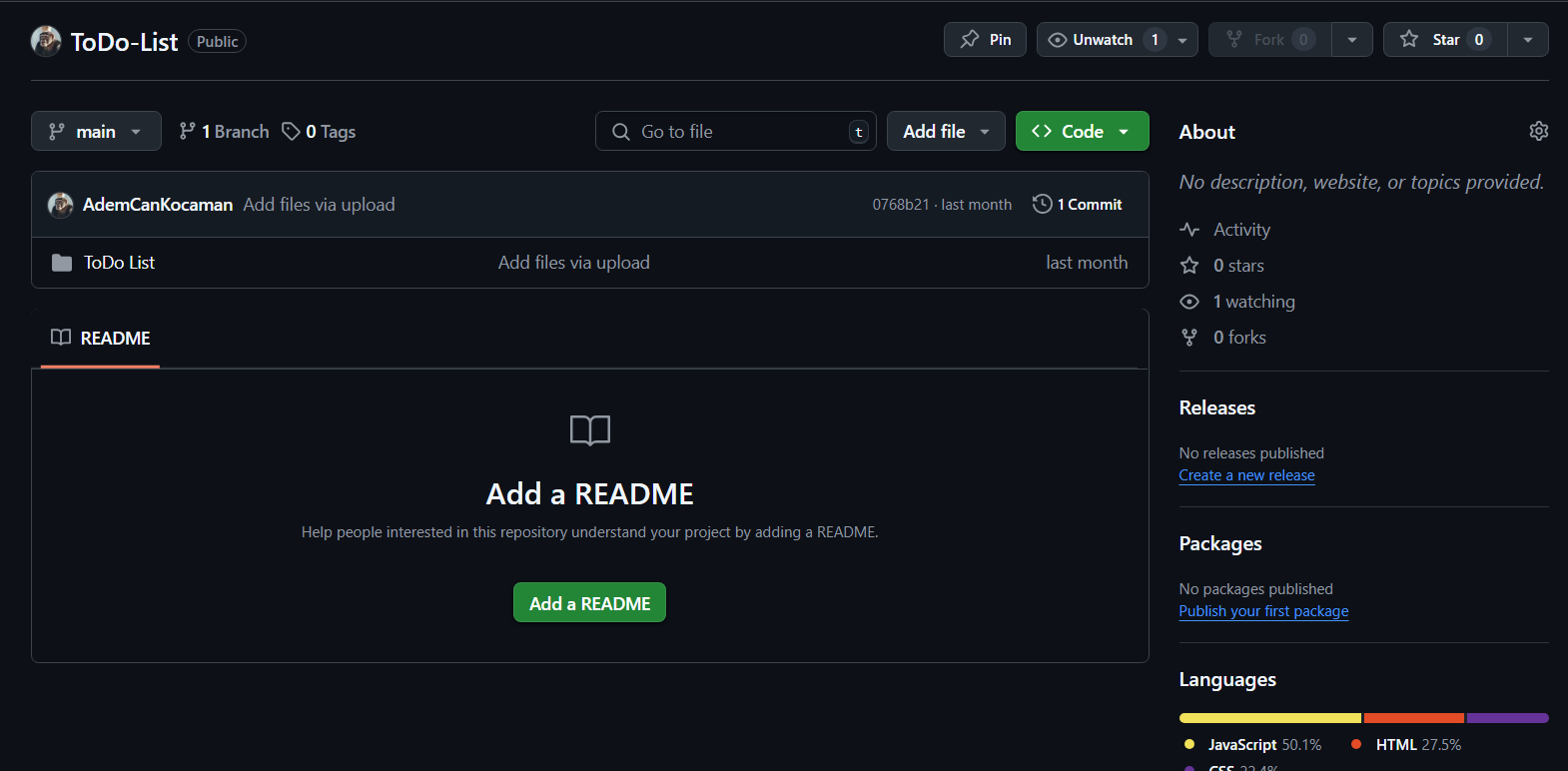Viewport: 1568px width, 771px height.
Task: Click the yellow JavaScript language bar segment
Action: tap(1269, 718)
